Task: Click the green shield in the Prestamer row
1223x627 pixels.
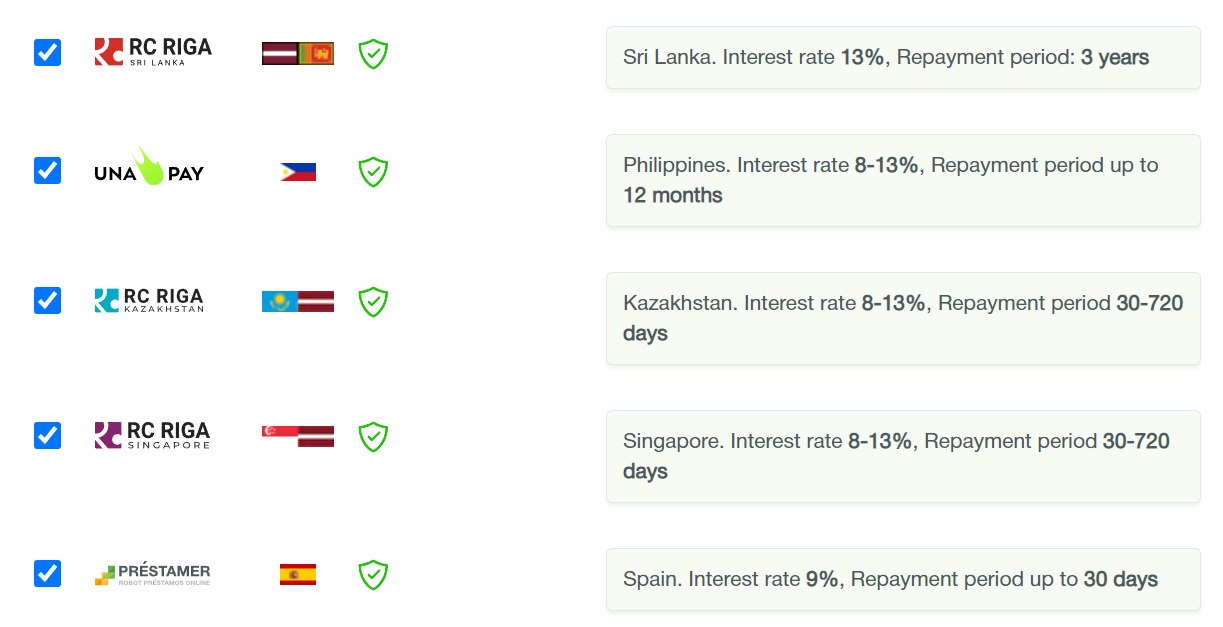Action: point(373,574)
